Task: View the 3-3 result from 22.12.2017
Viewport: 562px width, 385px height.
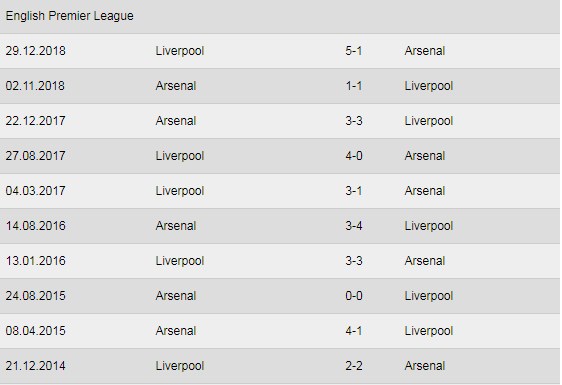Action: pos(353,121)
